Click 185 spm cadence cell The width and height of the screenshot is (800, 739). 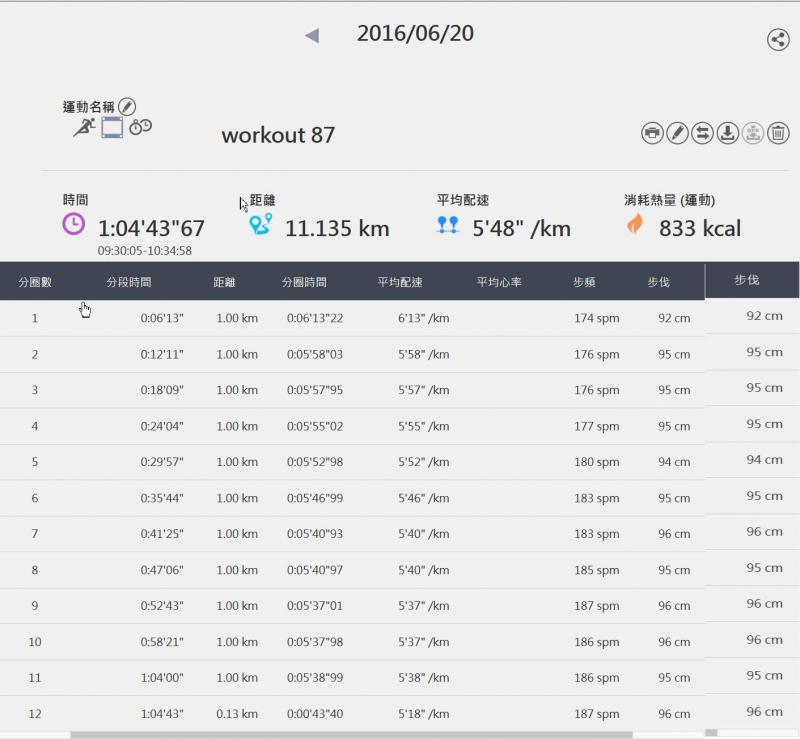[596, 570]
